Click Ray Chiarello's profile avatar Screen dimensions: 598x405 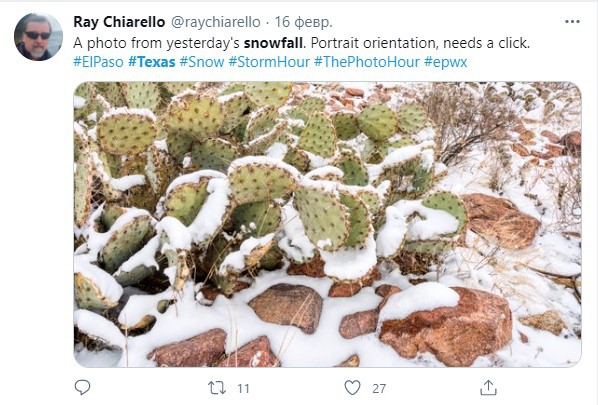point(38,37)
